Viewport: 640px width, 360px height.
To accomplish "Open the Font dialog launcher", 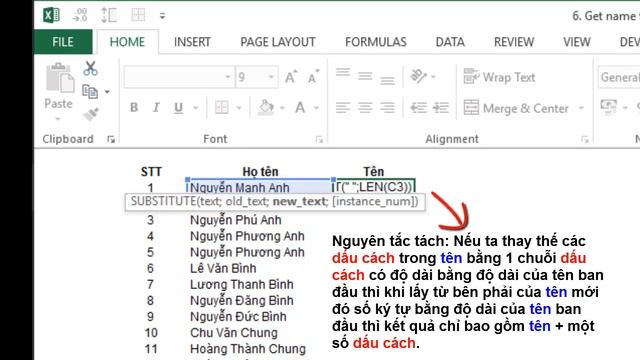I will (319, 140).
